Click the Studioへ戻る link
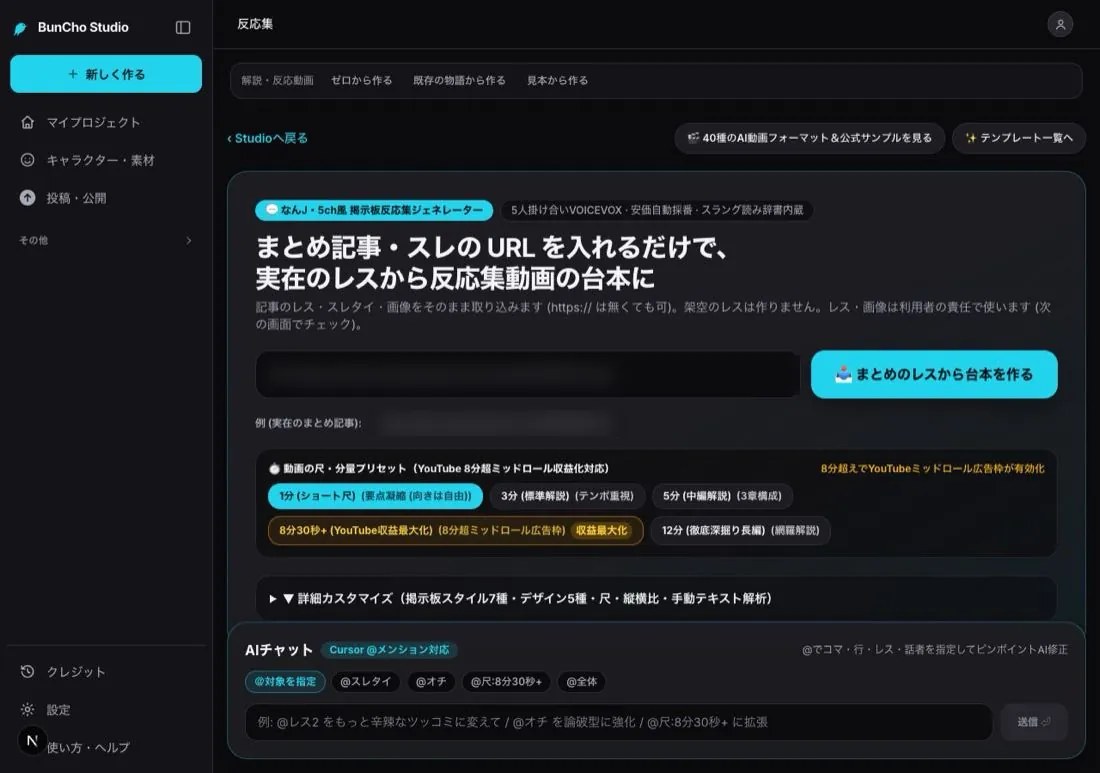This screenshot has width=1100, height=773. (267, 138)
